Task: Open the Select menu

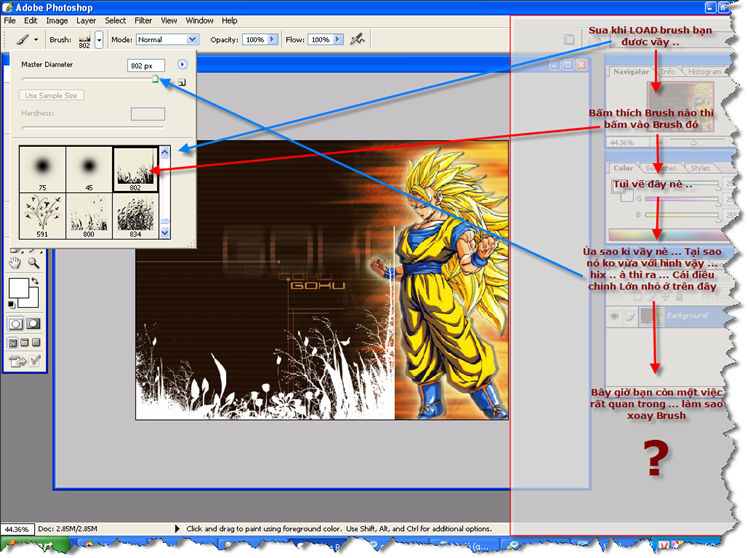Action: 115,20
